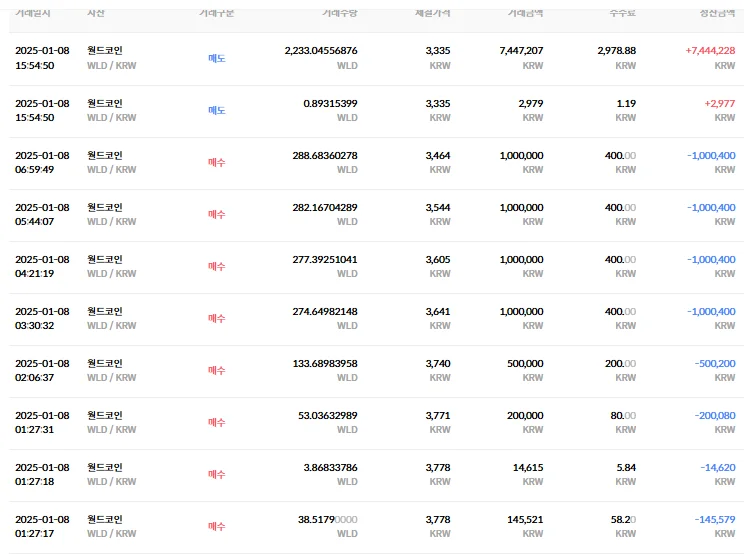Viewport: 744px width, 554px height.
Task: Click the +2,977 KRW settlement amount
Action: [x=719, y=103]
